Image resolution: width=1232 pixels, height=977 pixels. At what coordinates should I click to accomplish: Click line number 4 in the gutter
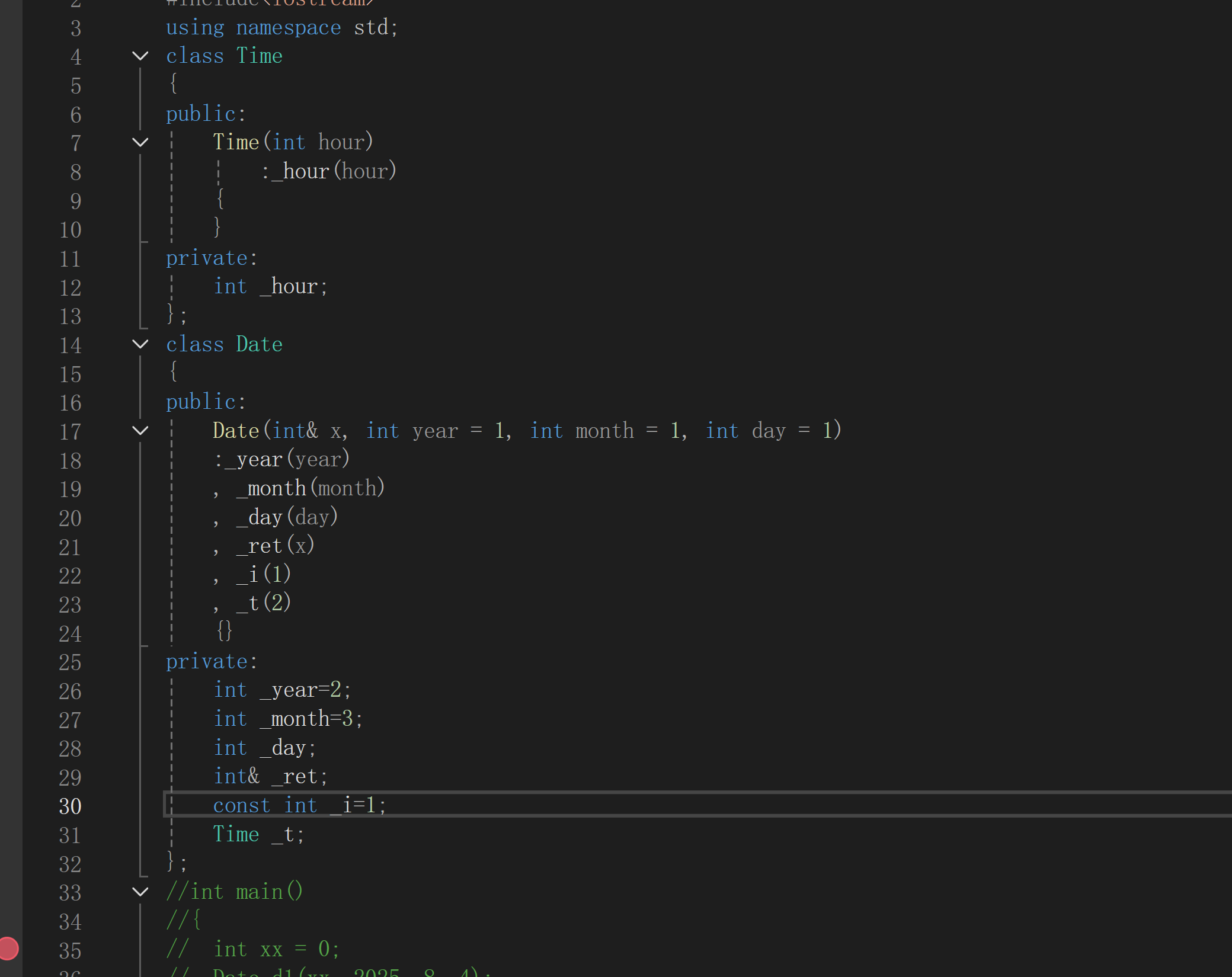(x=76, y=57)
